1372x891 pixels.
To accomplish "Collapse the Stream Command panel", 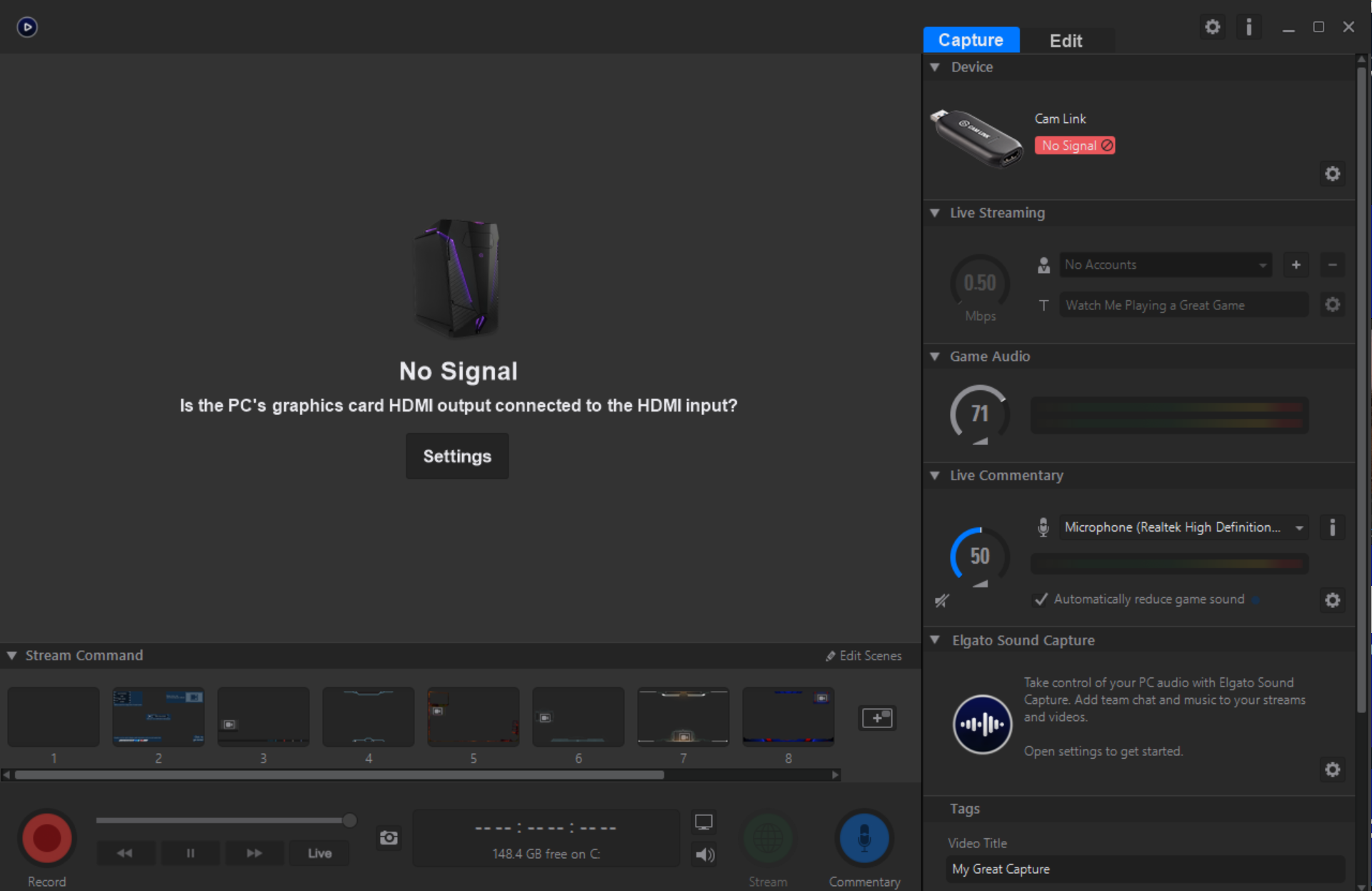I will pos(12,655).
